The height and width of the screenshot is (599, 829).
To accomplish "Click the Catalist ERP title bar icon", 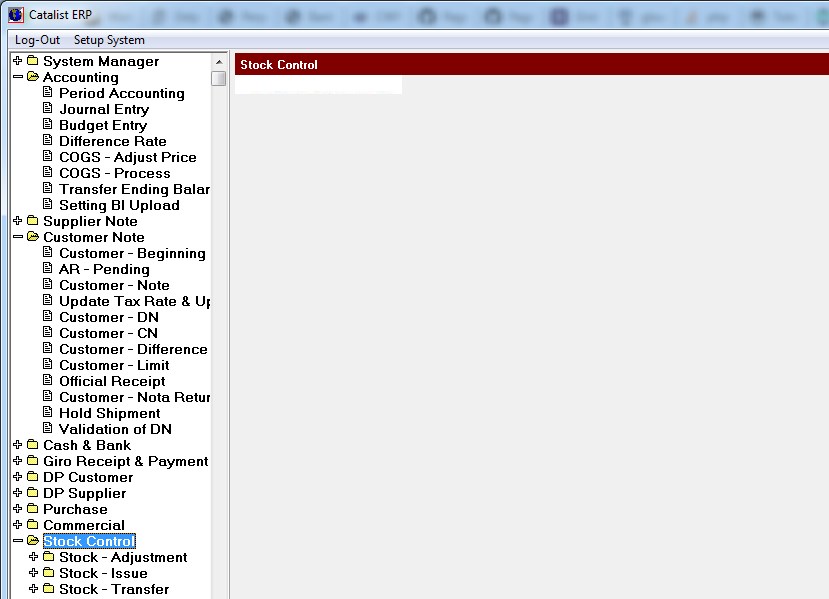I will [15, 15].
